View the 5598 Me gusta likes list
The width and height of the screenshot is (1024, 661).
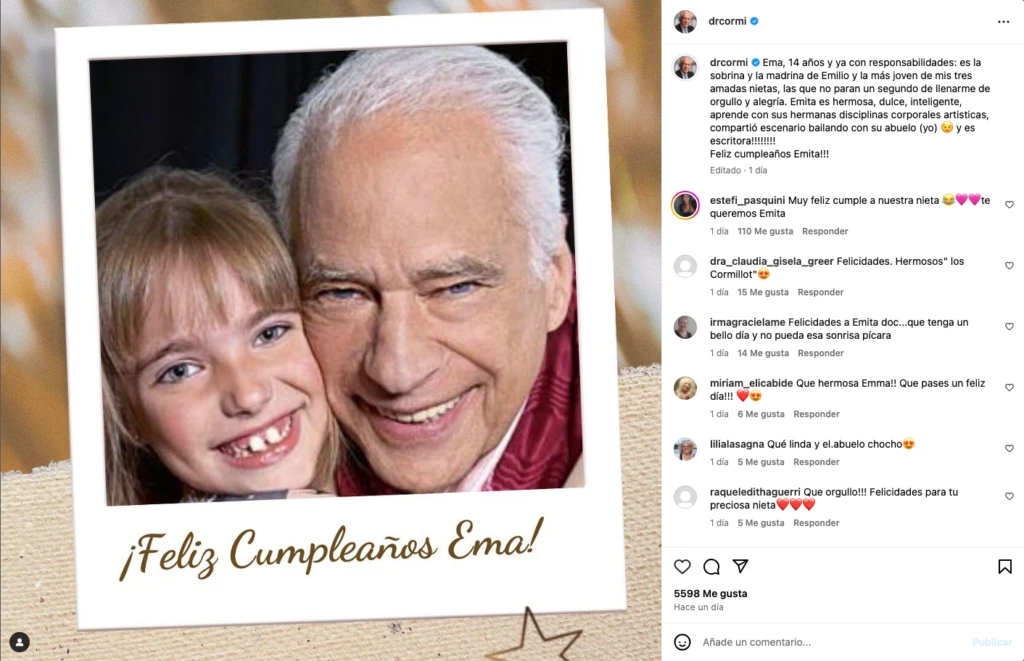click(711, 593)
